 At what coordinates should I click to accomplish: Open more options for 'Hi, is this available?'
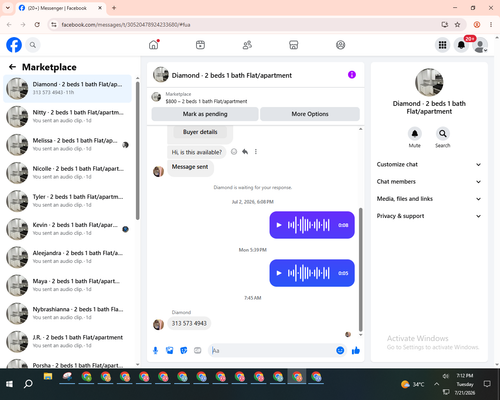[x=256, y=152]
